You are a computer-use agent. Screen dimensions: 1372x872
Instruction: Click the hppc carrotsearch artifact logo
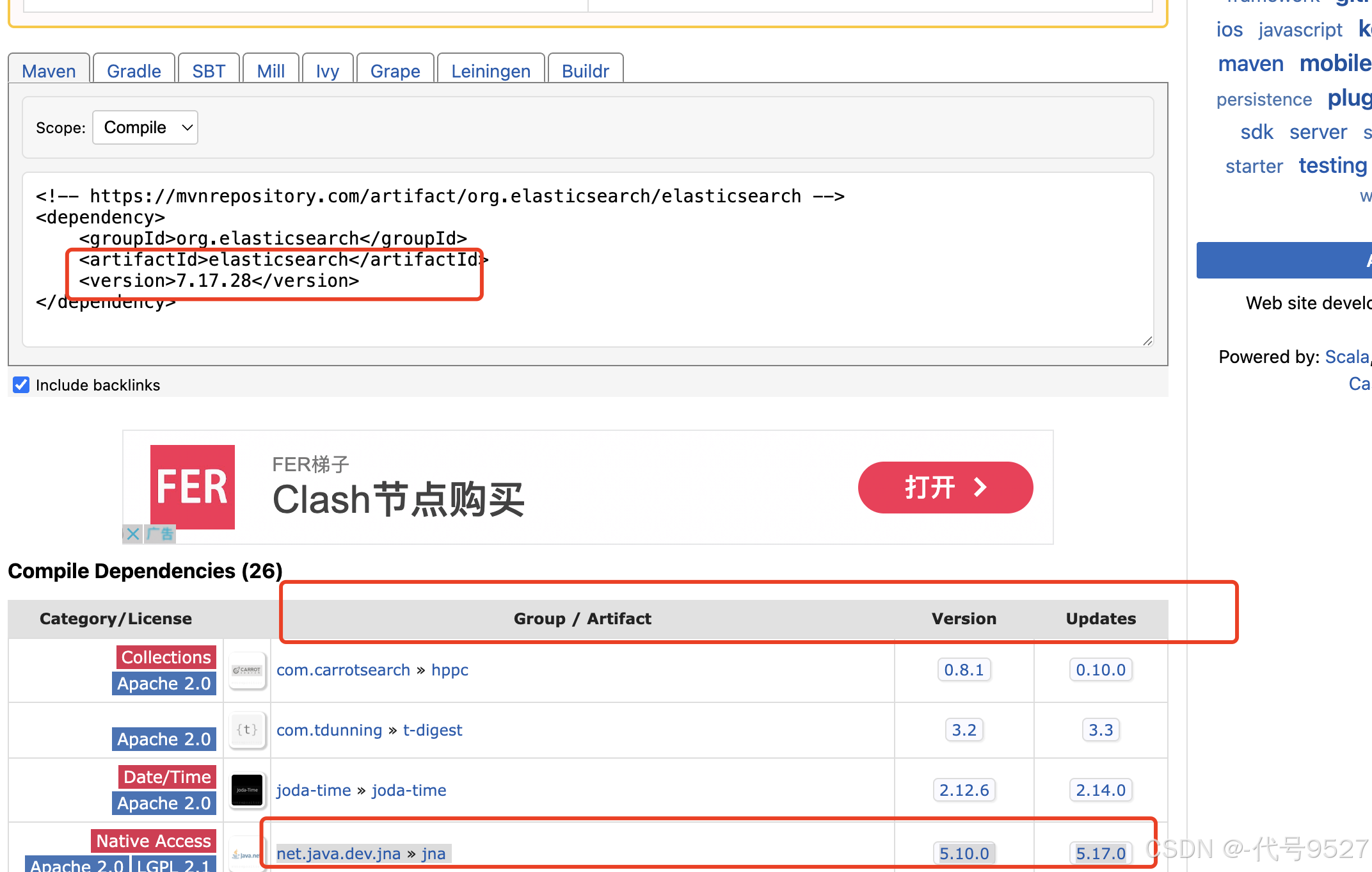pos(247,670)
